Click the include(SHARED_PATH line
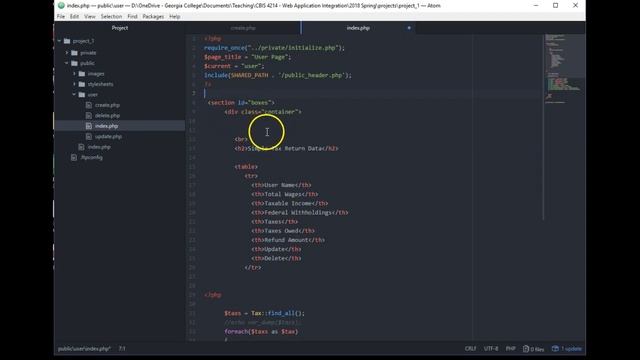Viewport: 640px width, 360px height. [278, 75]
